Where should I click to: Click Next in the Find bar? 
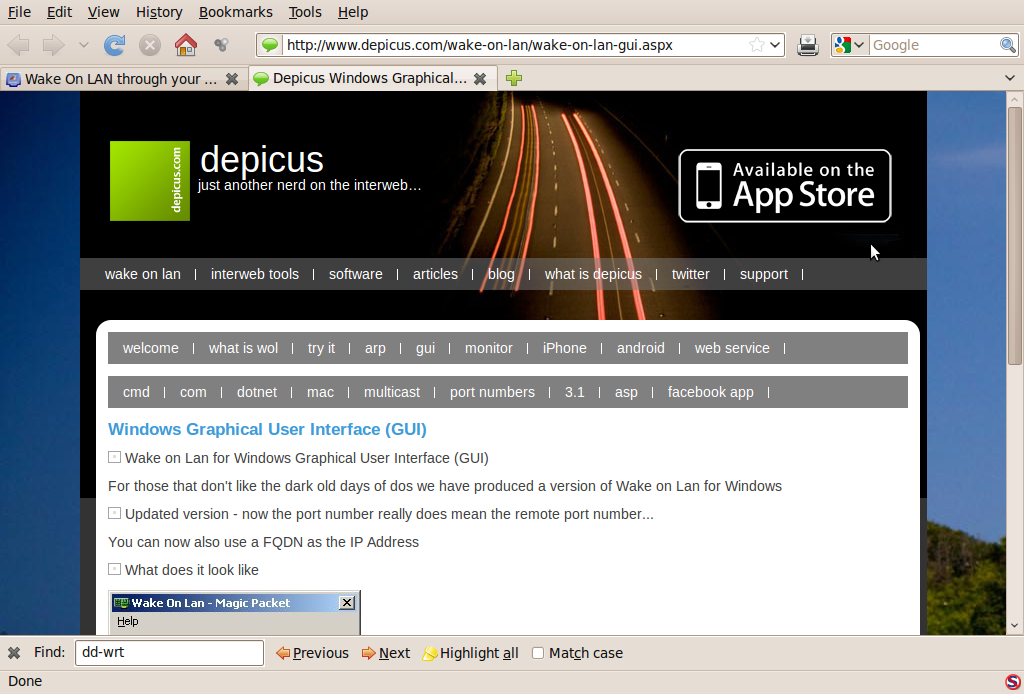(x=386, y=653)
